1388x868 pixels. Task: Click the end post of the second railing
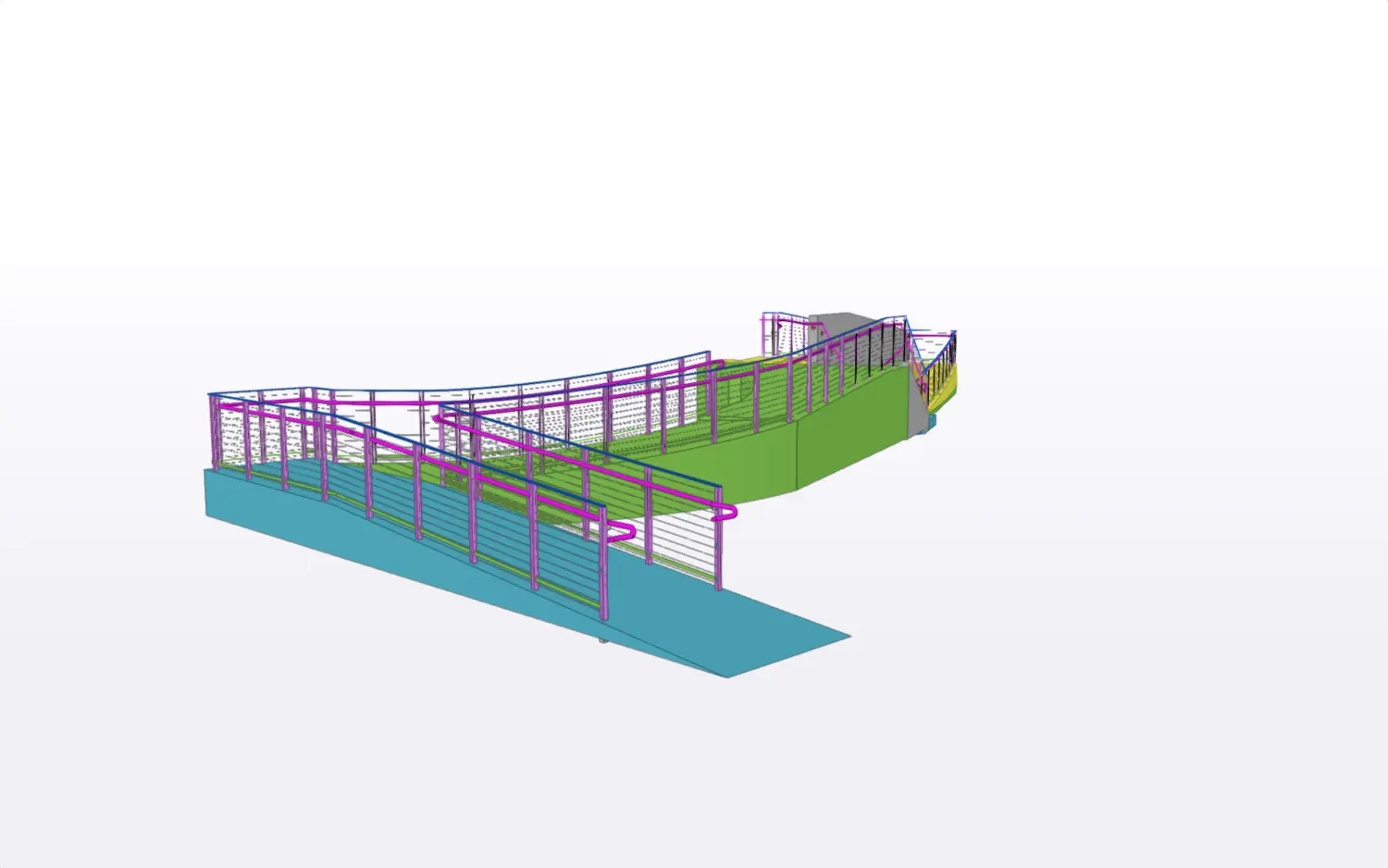pos(719,537)
